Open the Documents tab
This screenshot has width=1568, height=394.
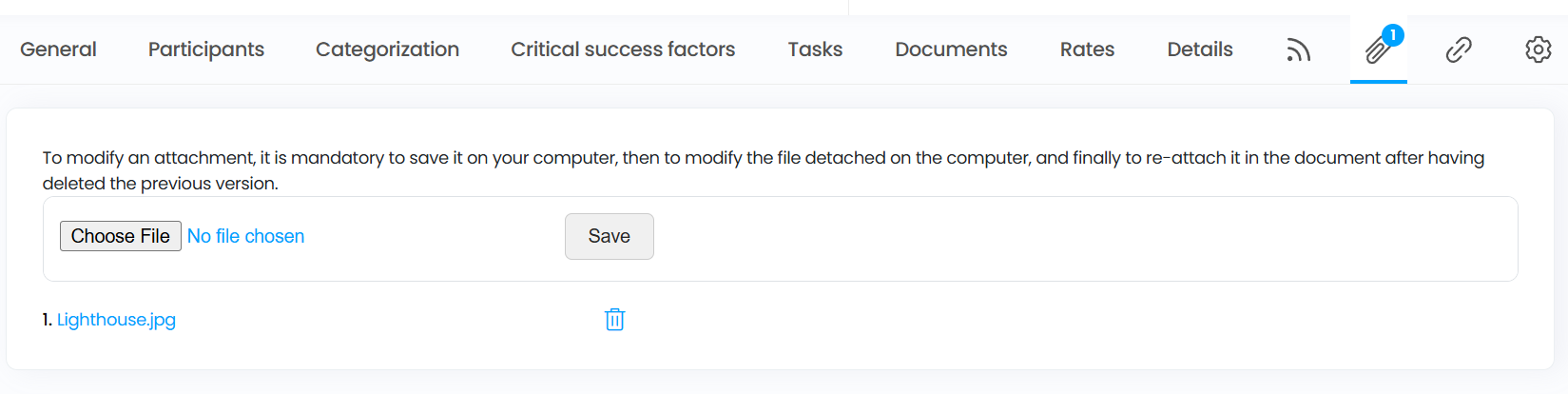click(951, 49)
